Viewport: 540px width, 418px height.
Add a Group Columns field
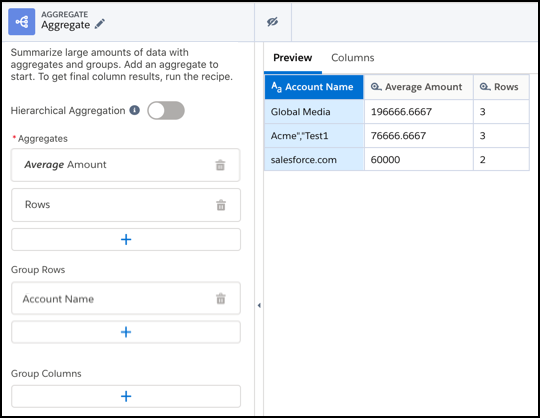click(x=126, y=396)
